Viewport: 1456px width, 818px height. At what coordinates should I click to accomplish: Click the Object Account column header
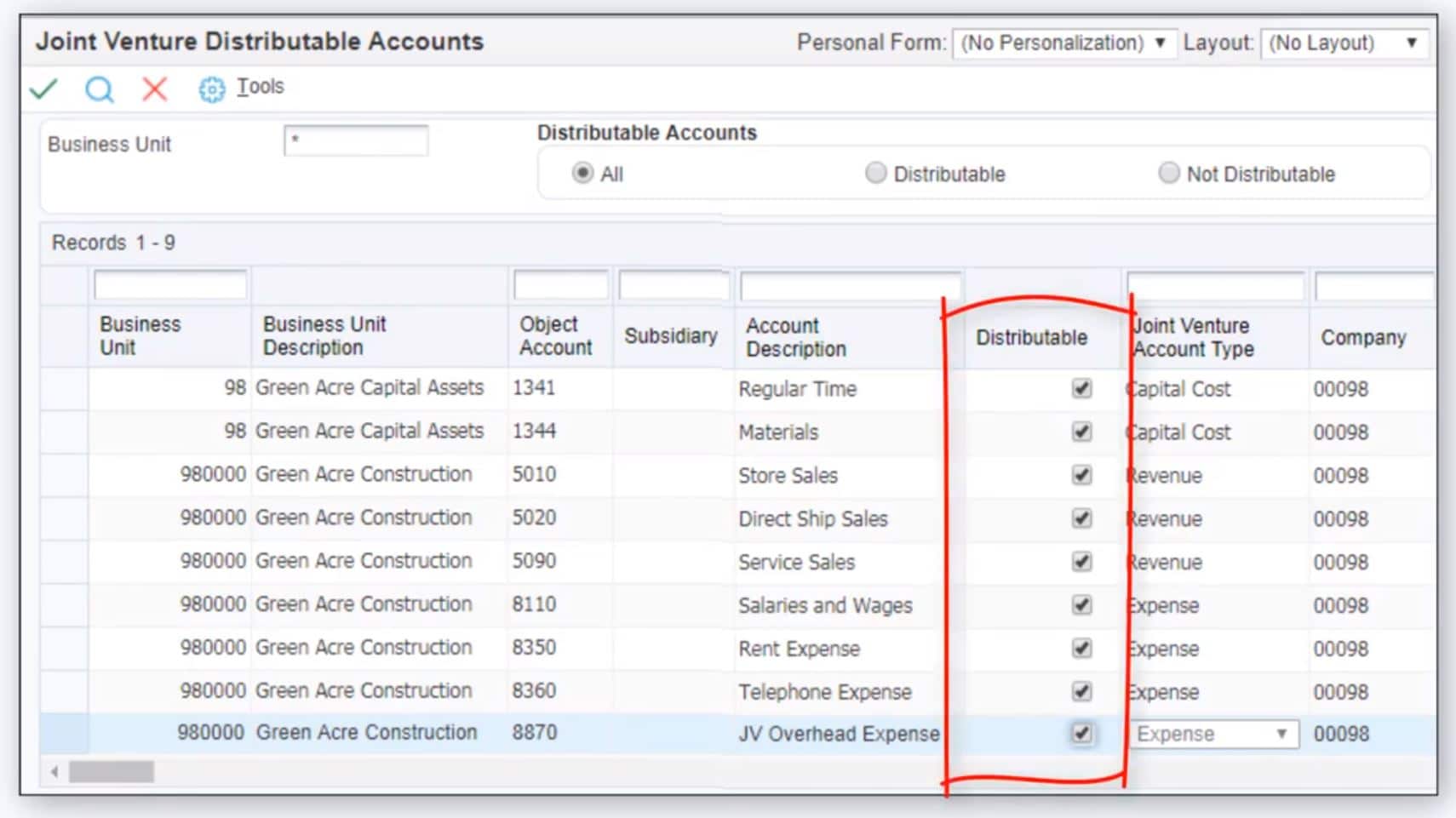click(x=556, y=336)
